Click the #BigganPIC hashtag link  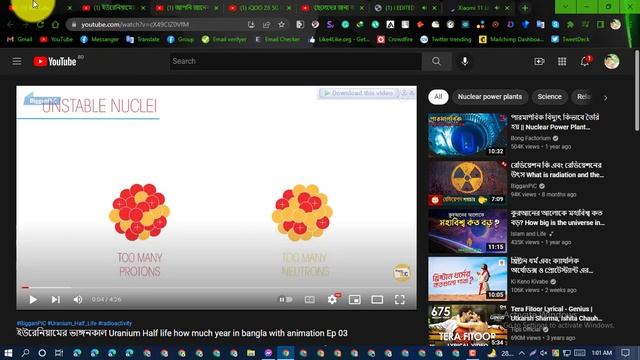[x=31, y=323]
